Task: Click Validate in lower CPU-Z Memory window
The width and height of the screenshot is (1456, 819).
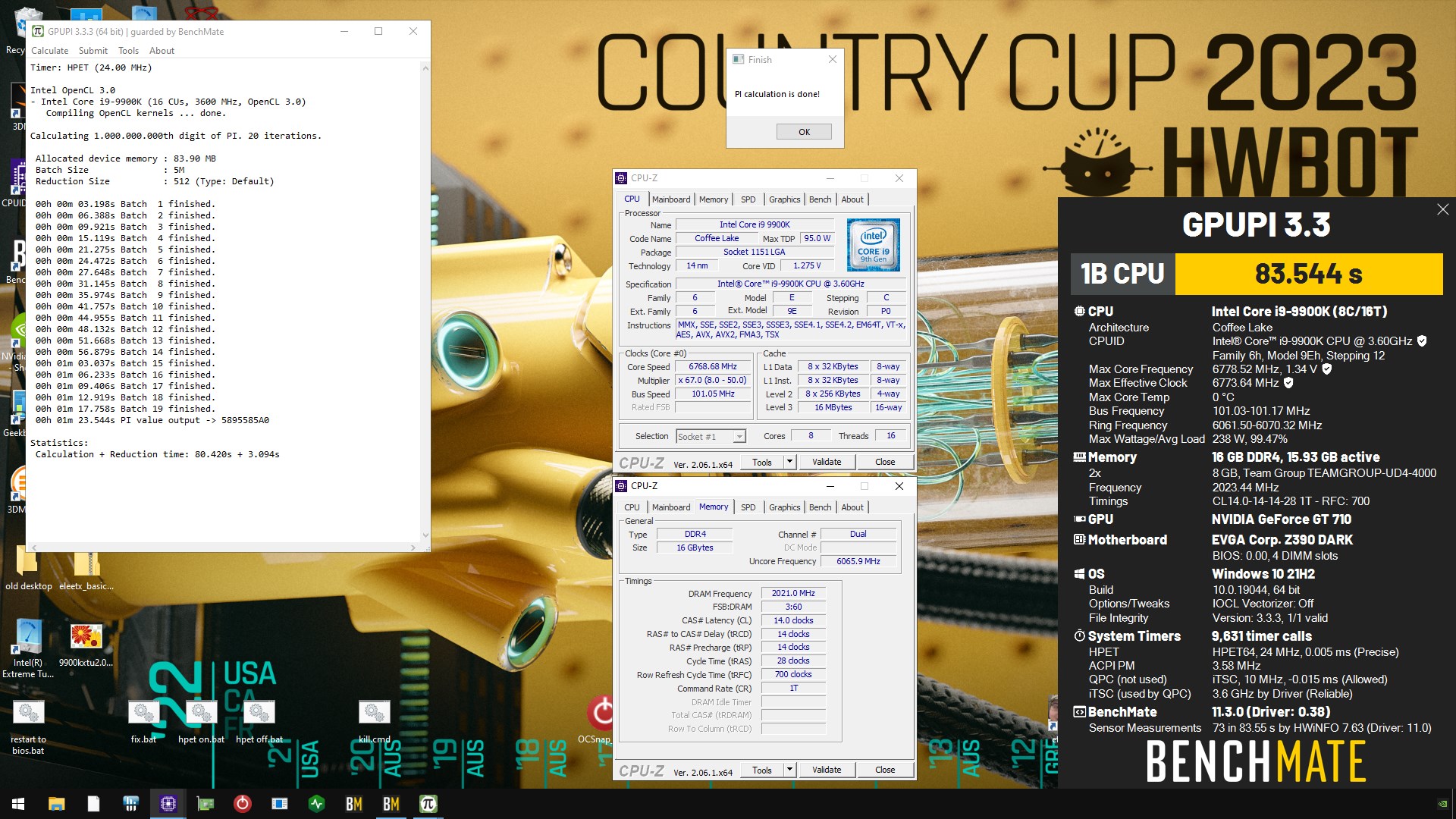Action: coord(827,769)
